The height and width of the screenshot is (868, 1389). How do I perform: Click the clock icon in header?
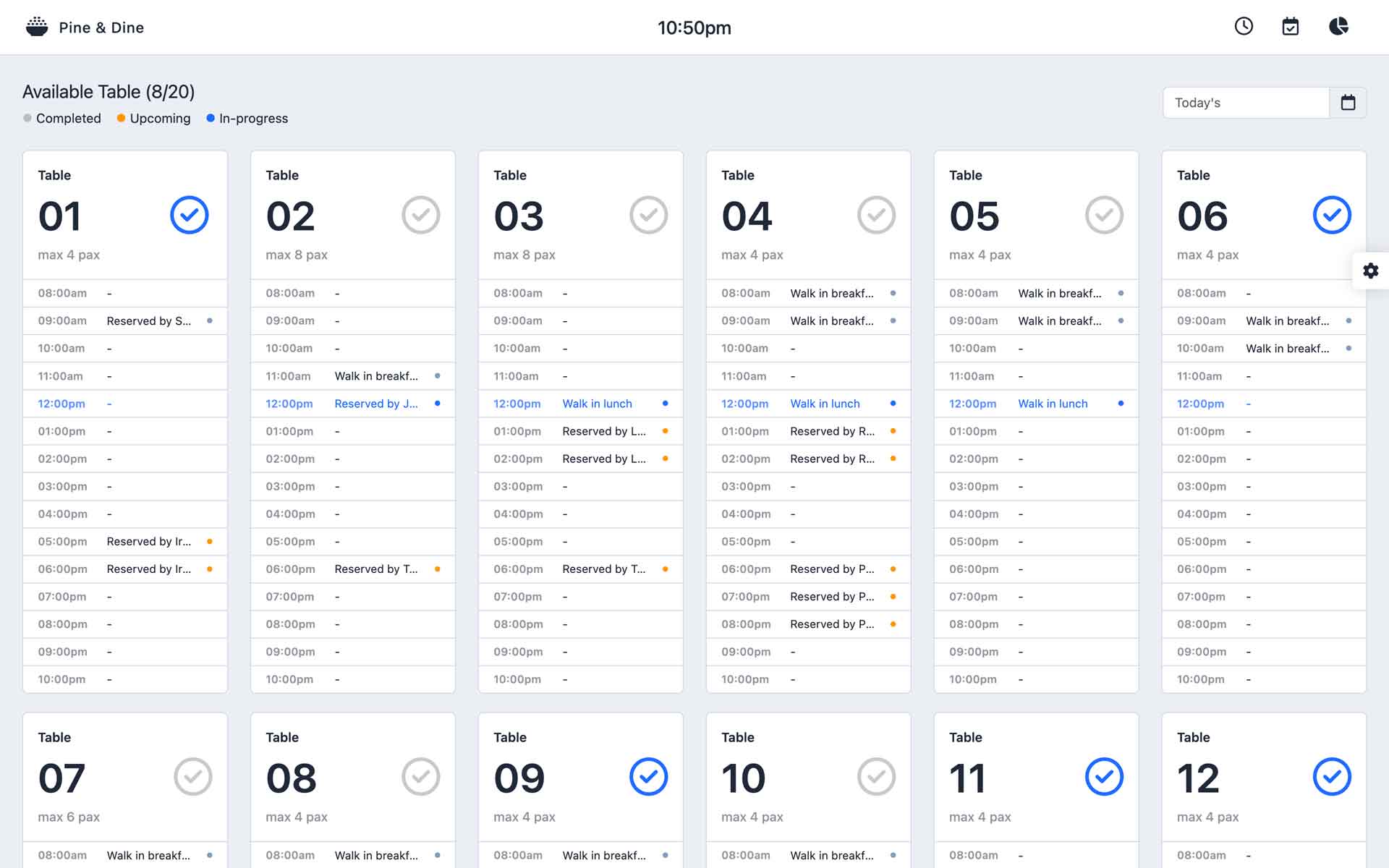tap(1244, 27)
